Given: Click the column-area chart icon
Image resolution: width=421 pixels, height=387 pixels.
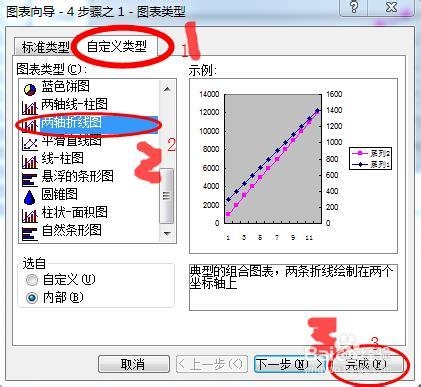Looking at the screenshot, I should [30, 215].
